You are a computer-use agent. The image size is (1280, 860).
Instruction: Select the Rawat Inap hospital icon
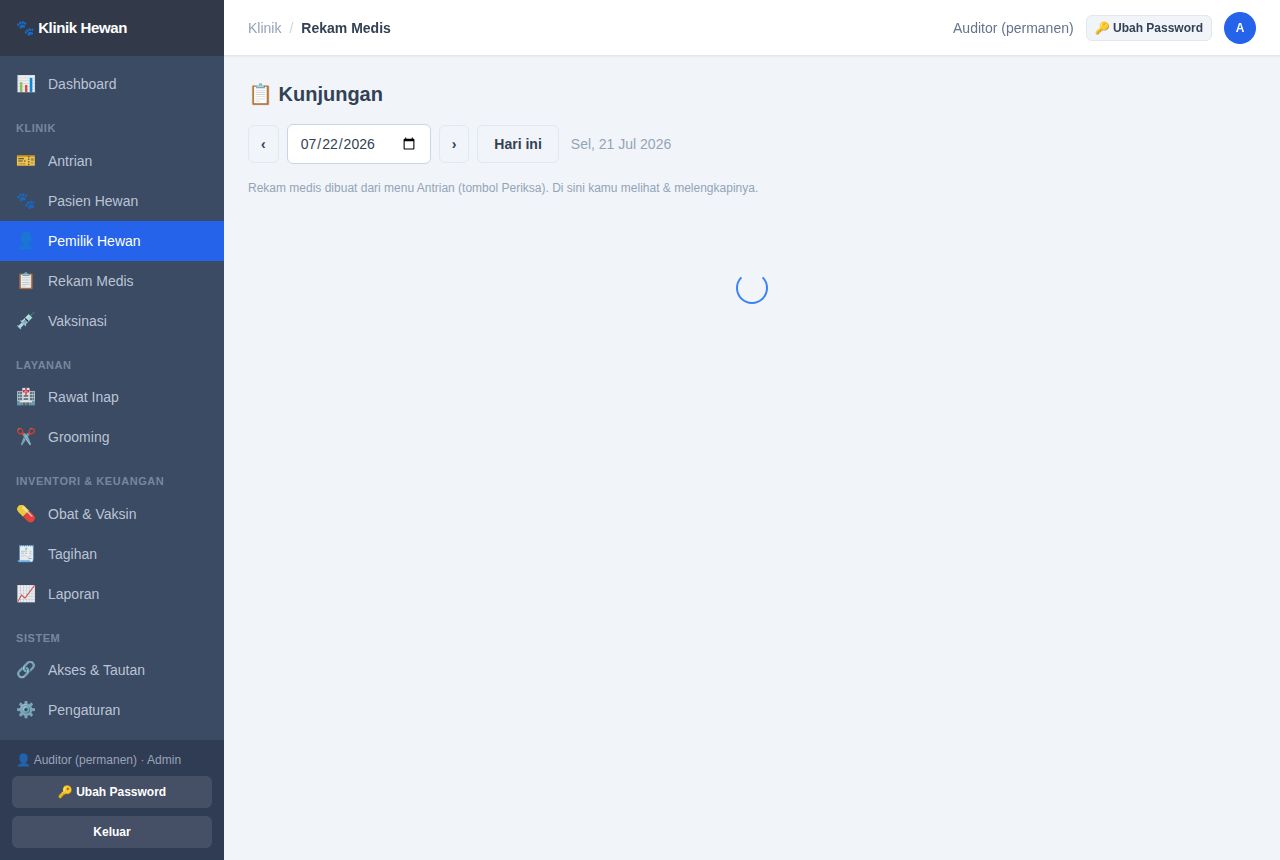tap(26, 397)
